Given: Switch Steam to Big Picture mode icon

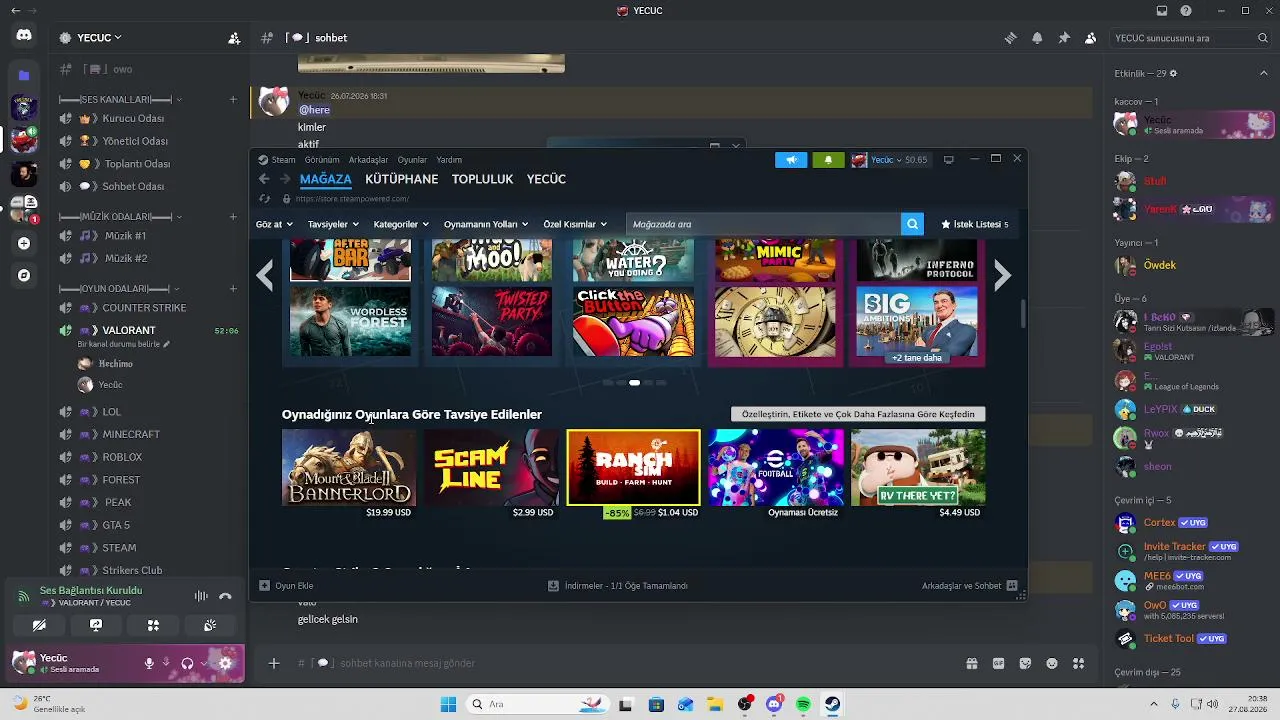Looking at the screenshot, I should [949, 160].
